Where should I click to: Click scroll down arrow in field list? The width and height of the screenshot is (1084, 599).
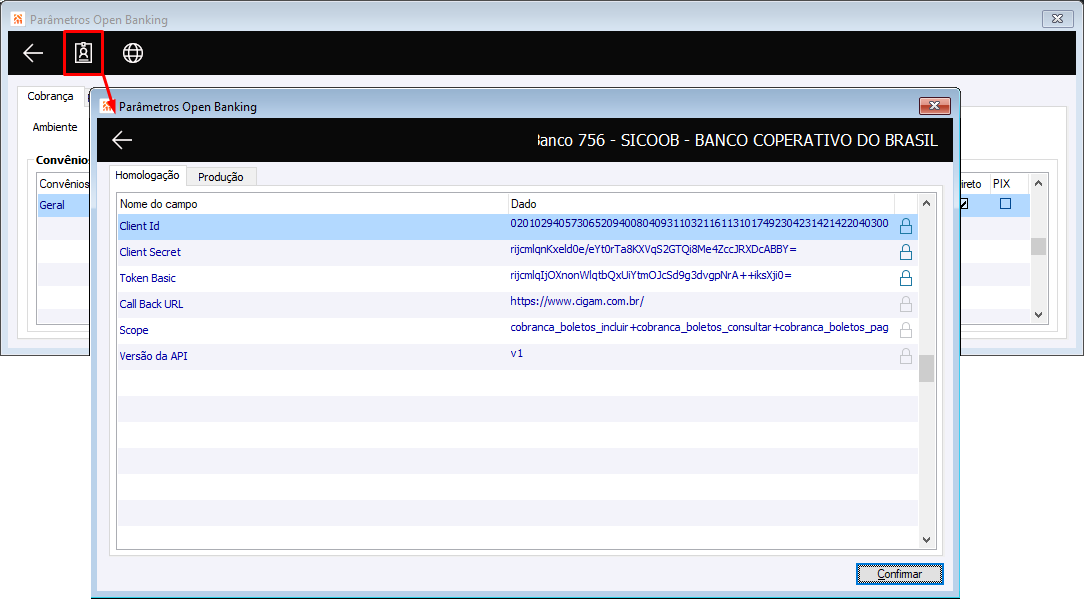[926, 540]
